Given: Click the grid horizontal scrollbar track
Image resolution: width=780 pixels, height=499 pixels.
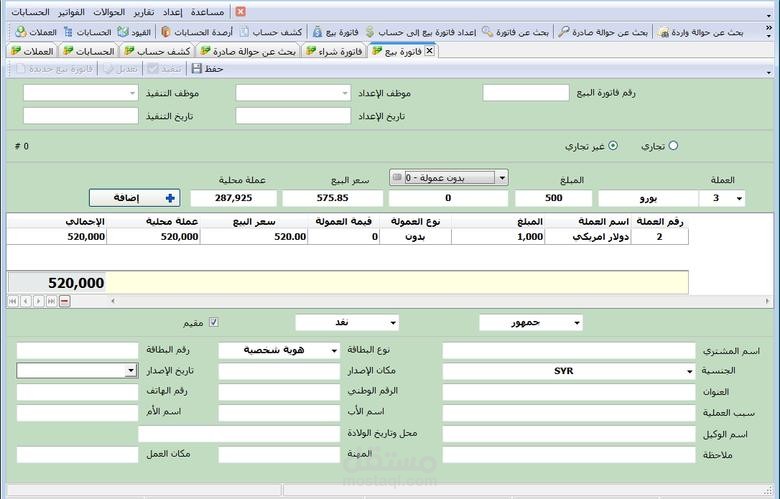Looking at the screenshot, I should [439, 301].
